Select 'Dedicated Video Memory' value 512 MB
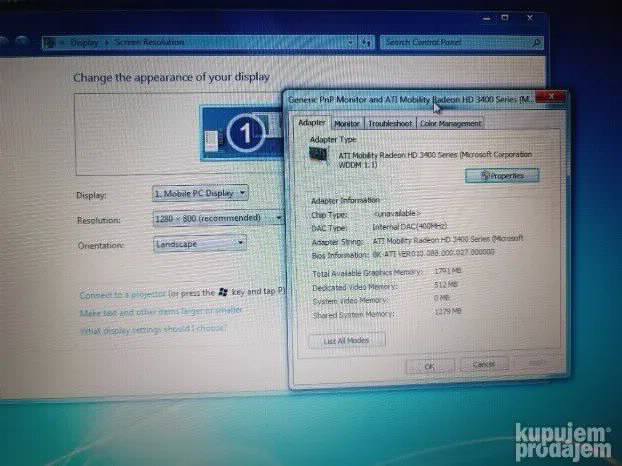The width and height of the screenshot is (622, 466). pyautogui.click(x=446, y=284)
